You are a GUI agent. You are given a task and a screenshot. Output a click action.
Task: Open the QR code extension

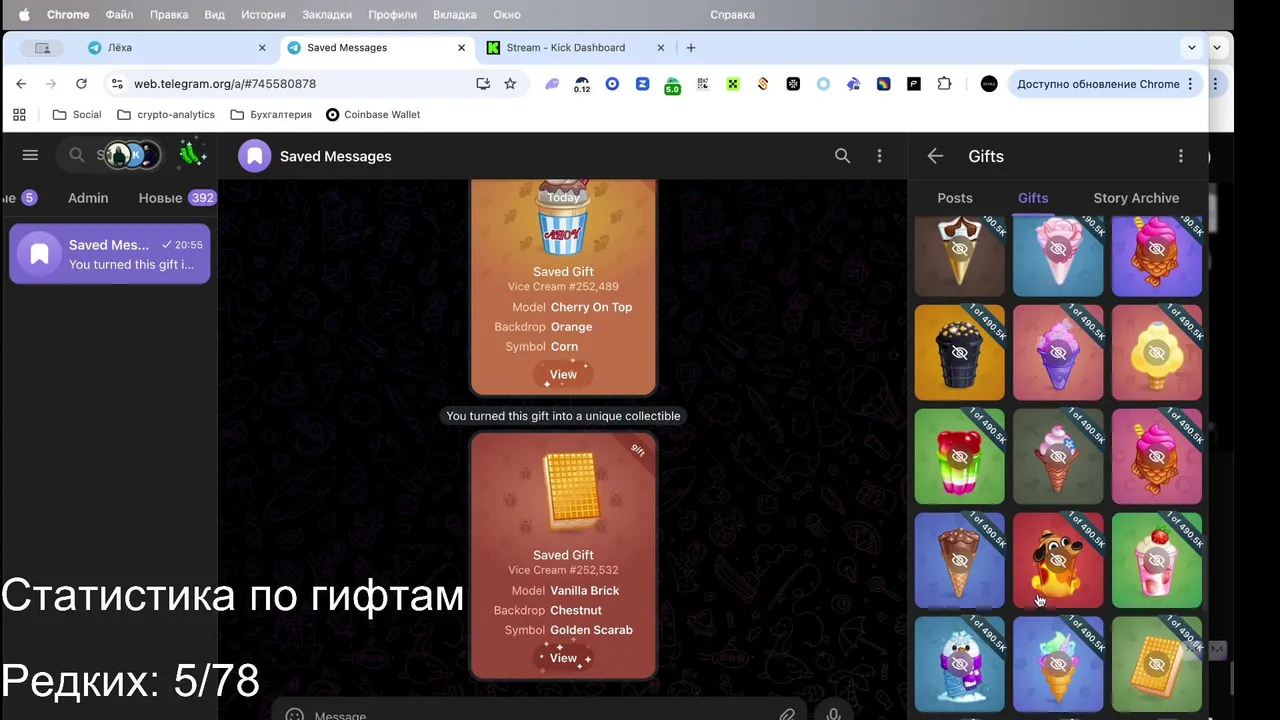703,84
